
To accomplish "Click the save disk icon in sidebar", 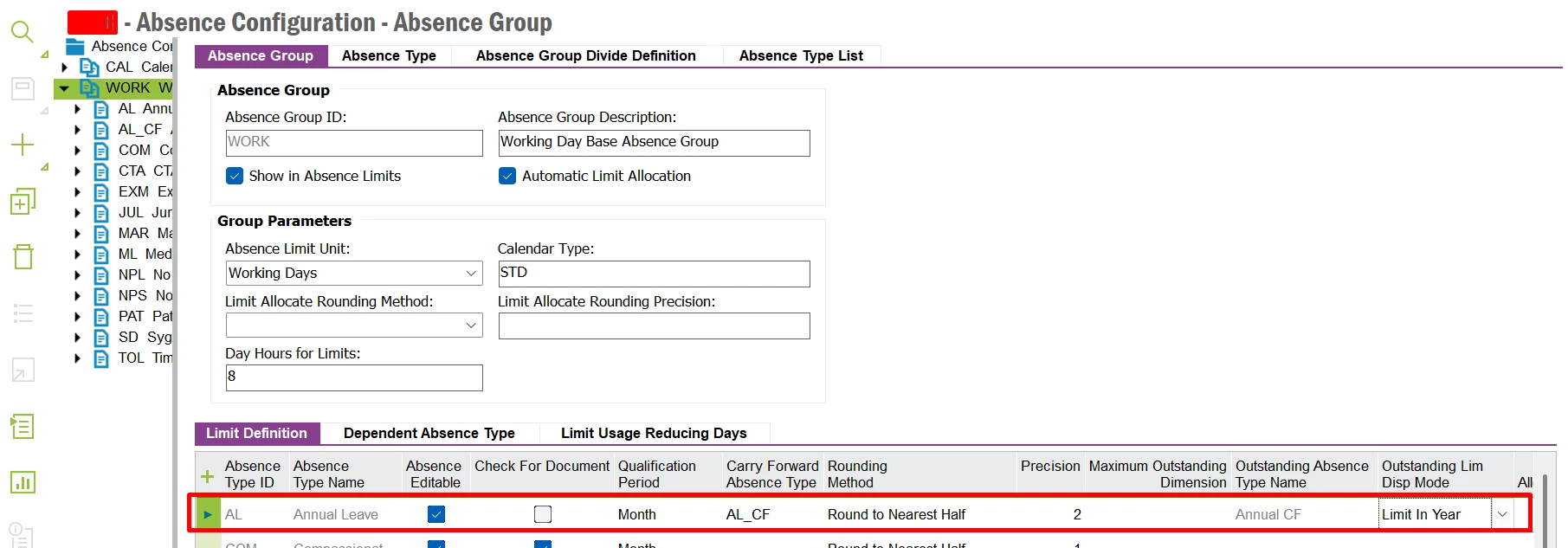I will (x=23, y=88).
